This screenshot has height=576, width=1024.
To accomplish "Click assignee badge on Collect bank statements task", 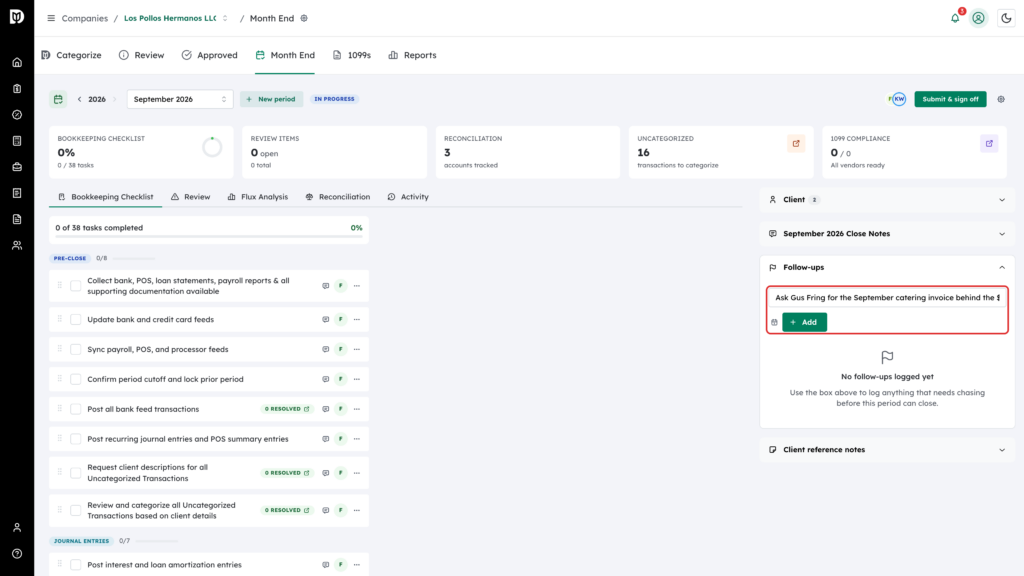I will pyautogui.click(x=341, y=286).
